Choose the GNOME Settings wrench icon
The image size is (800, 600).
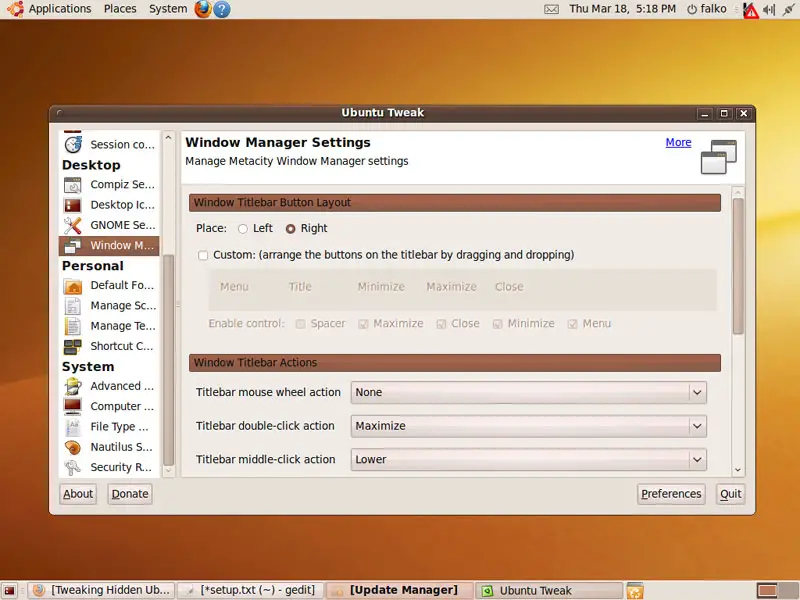(x=73, y=225)
